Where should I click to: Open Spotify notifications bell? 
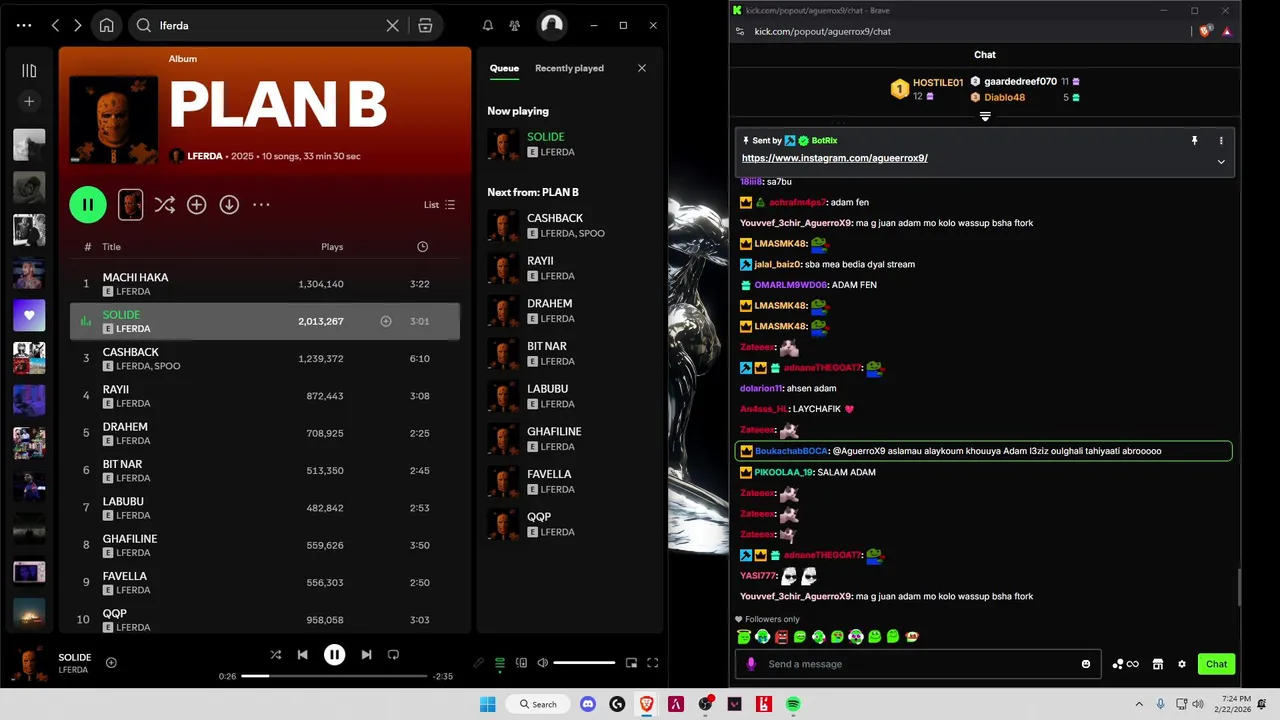point(488,26)
